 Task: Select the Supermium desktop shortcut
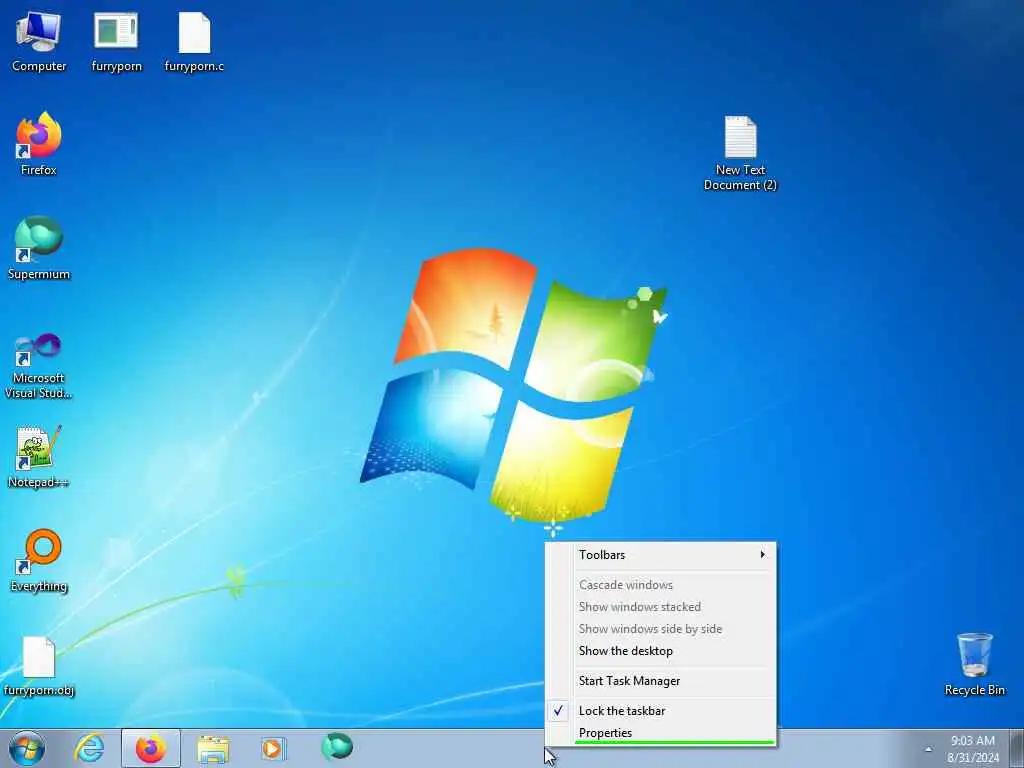[x=39, y=248]
